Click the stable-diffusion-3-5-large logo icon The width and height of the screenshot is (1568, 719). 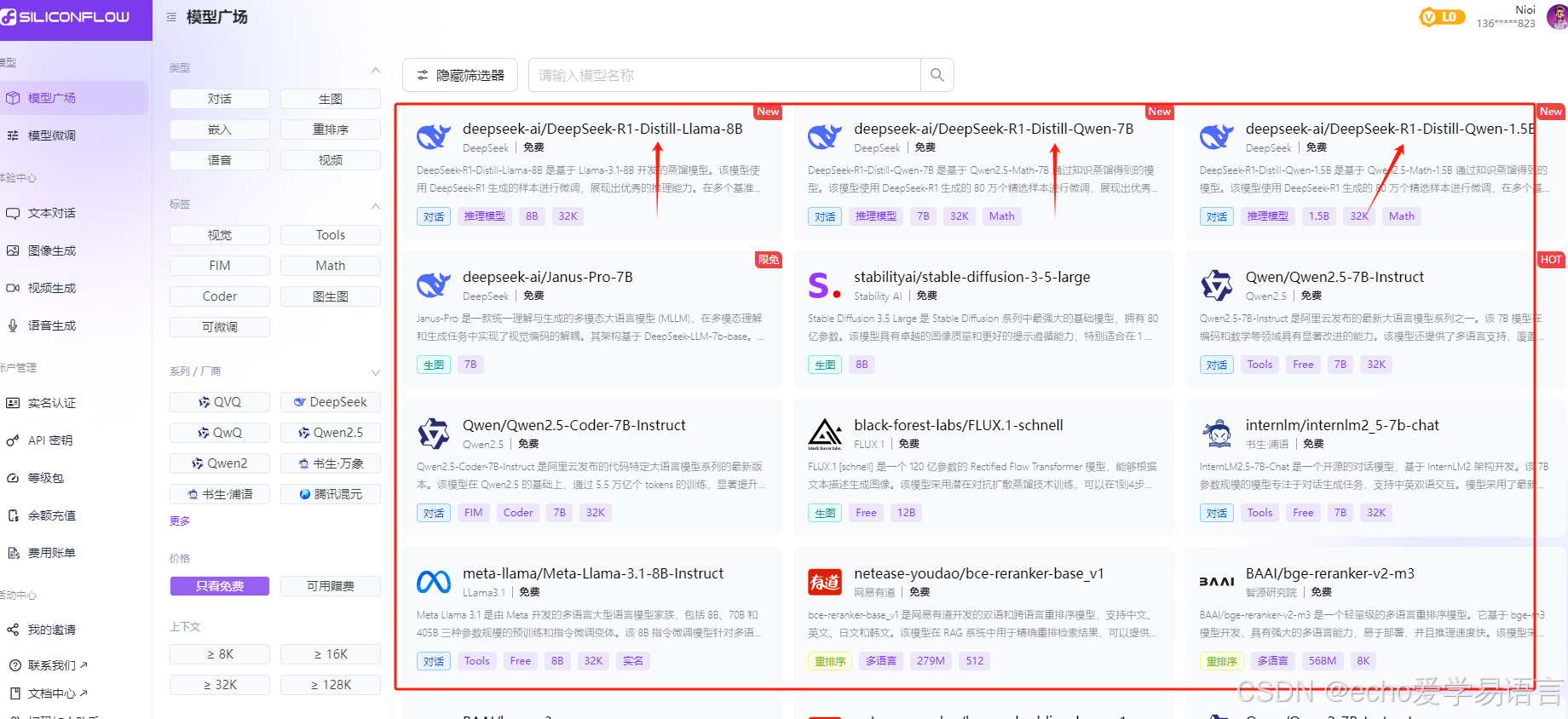coord(825,285)
